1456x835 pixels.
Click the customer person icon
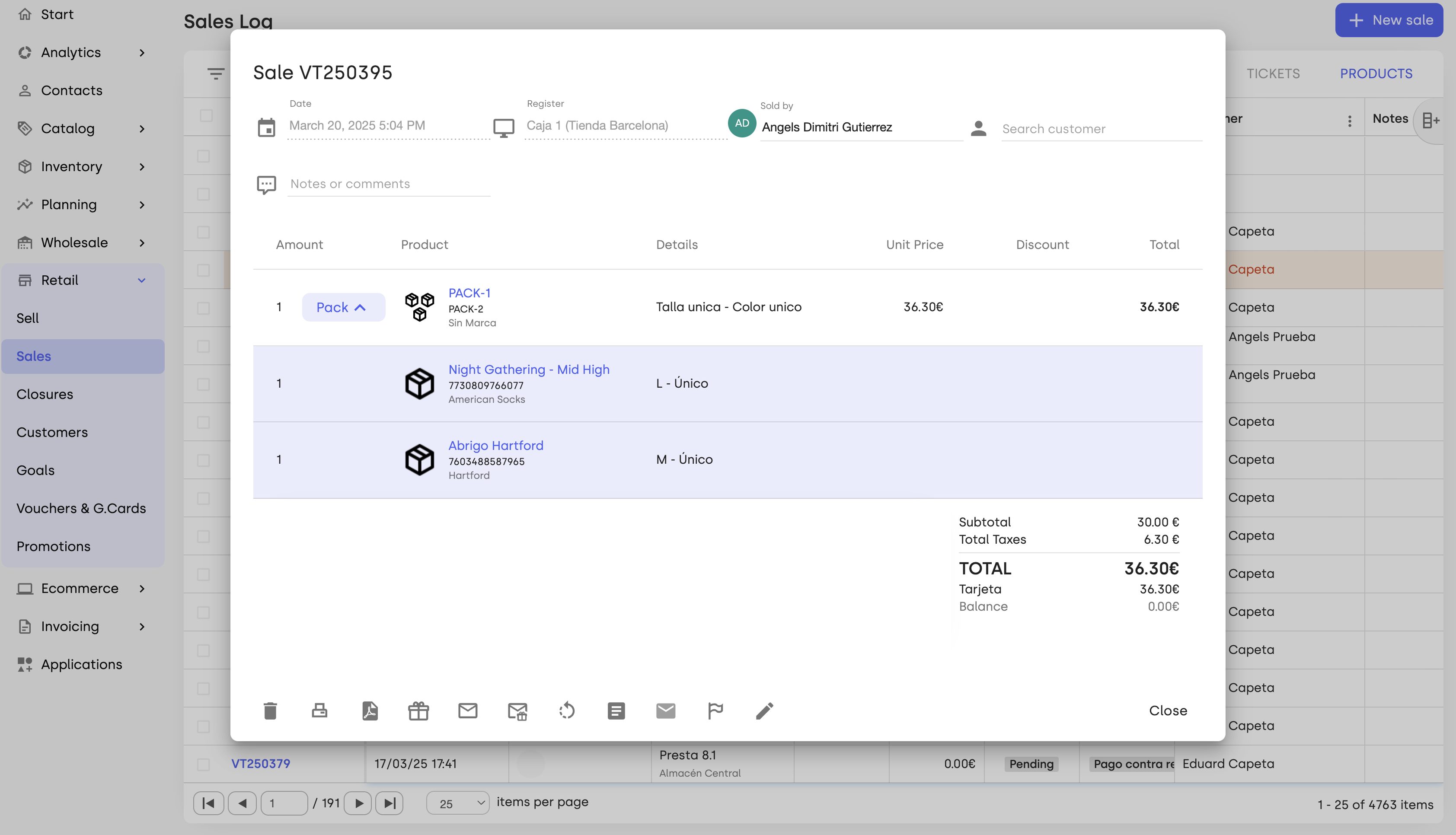pyautogui.click(x=979, y=128)
